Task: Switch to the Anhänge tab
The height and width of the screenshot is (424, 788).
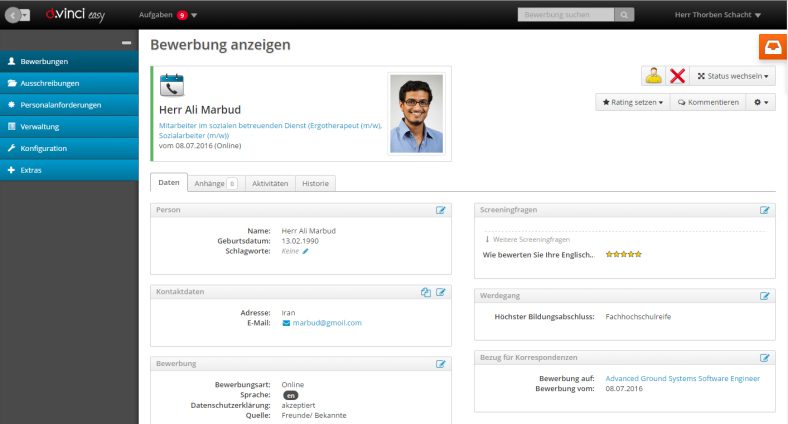Action: (x=216, y=183)
